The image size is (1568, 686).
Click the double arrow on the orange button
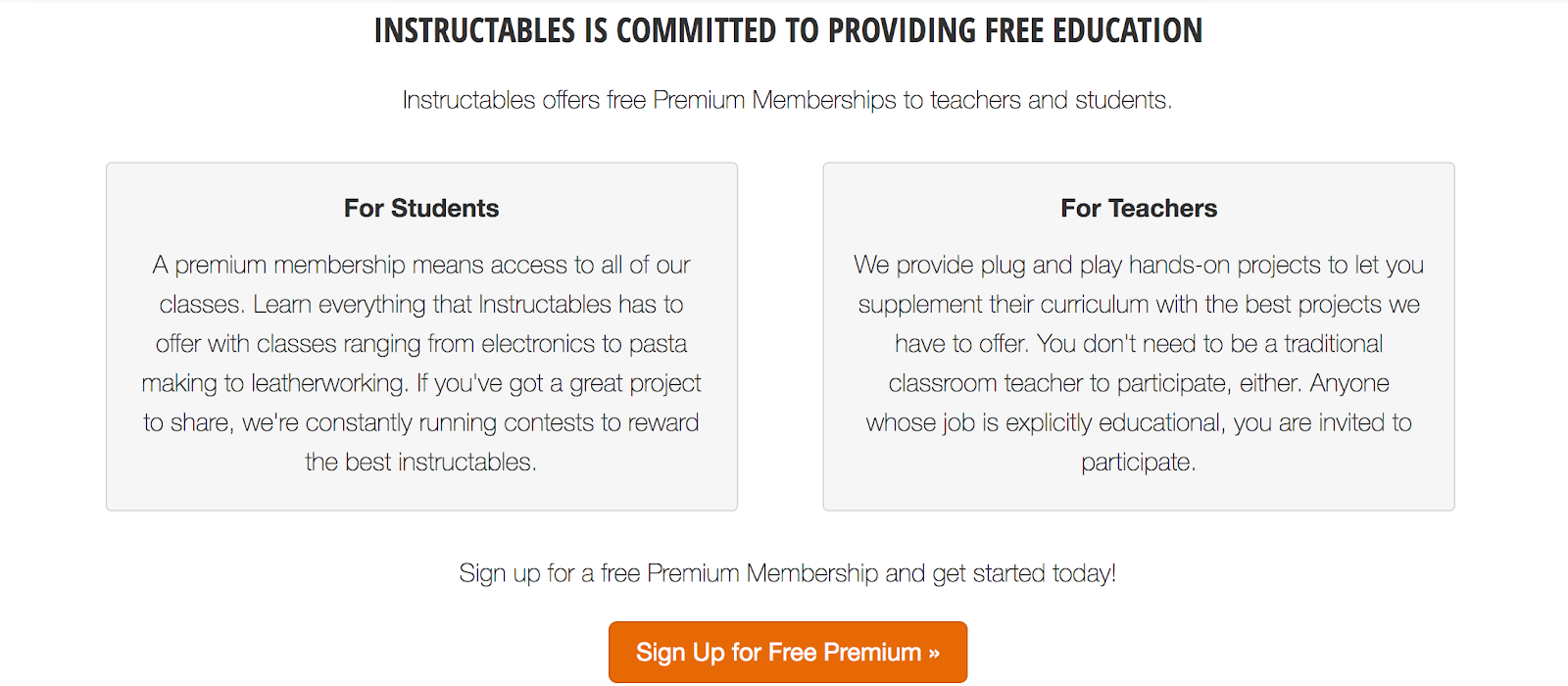pos(934,653)
